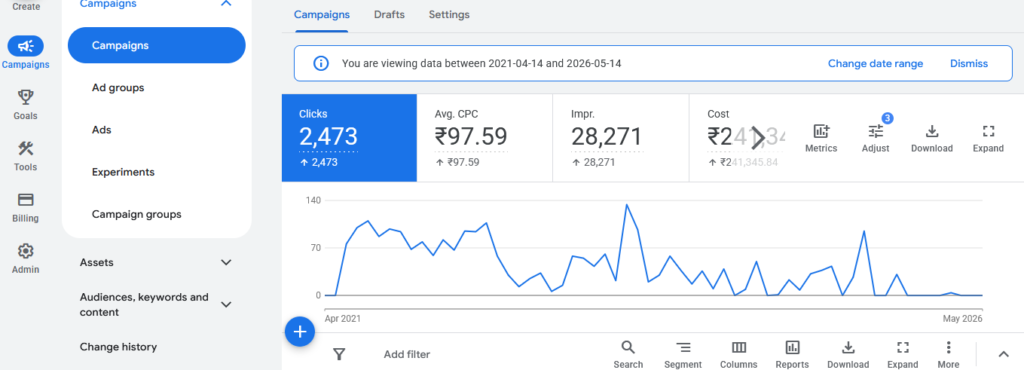
Task: Click the May 2026 axis label
Action: pyautogui.click(x=963, y=319)
